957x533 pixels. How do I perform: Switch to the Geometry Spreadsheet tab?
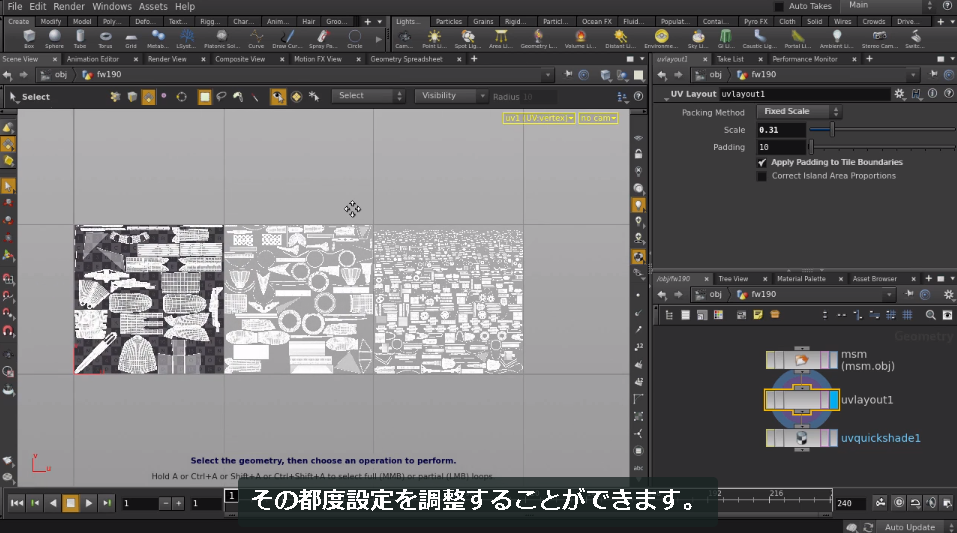406,59
